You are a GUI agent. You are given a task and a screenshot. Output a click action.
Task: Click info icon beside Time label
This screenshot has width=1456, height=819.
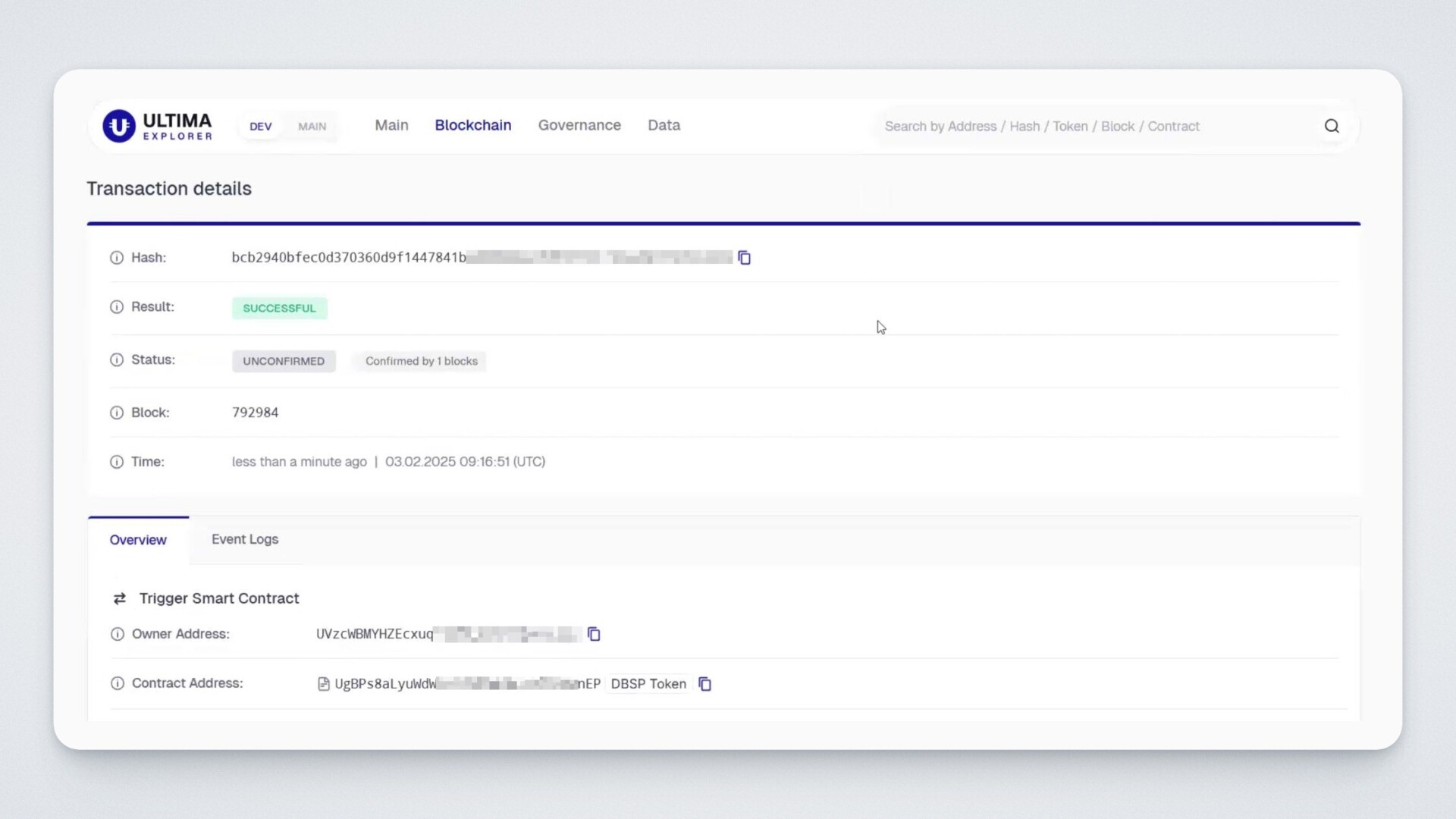click(x=117, y=462)
